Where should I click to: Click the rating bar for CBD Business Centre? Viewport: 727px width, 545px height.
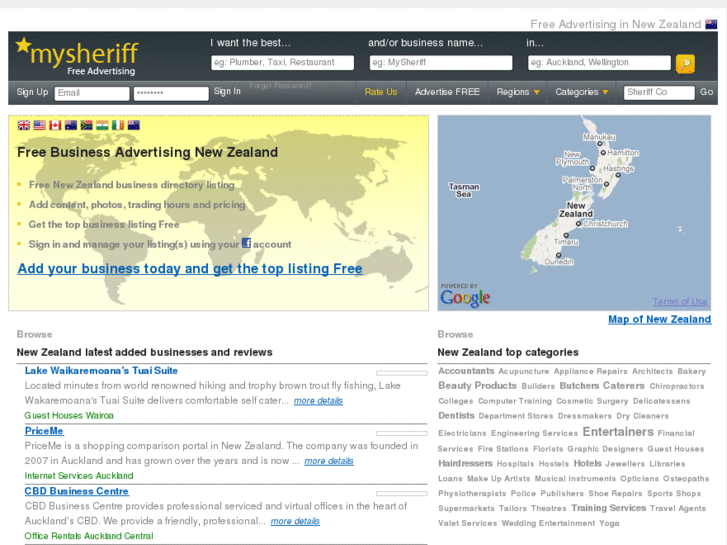coord(402,494)
